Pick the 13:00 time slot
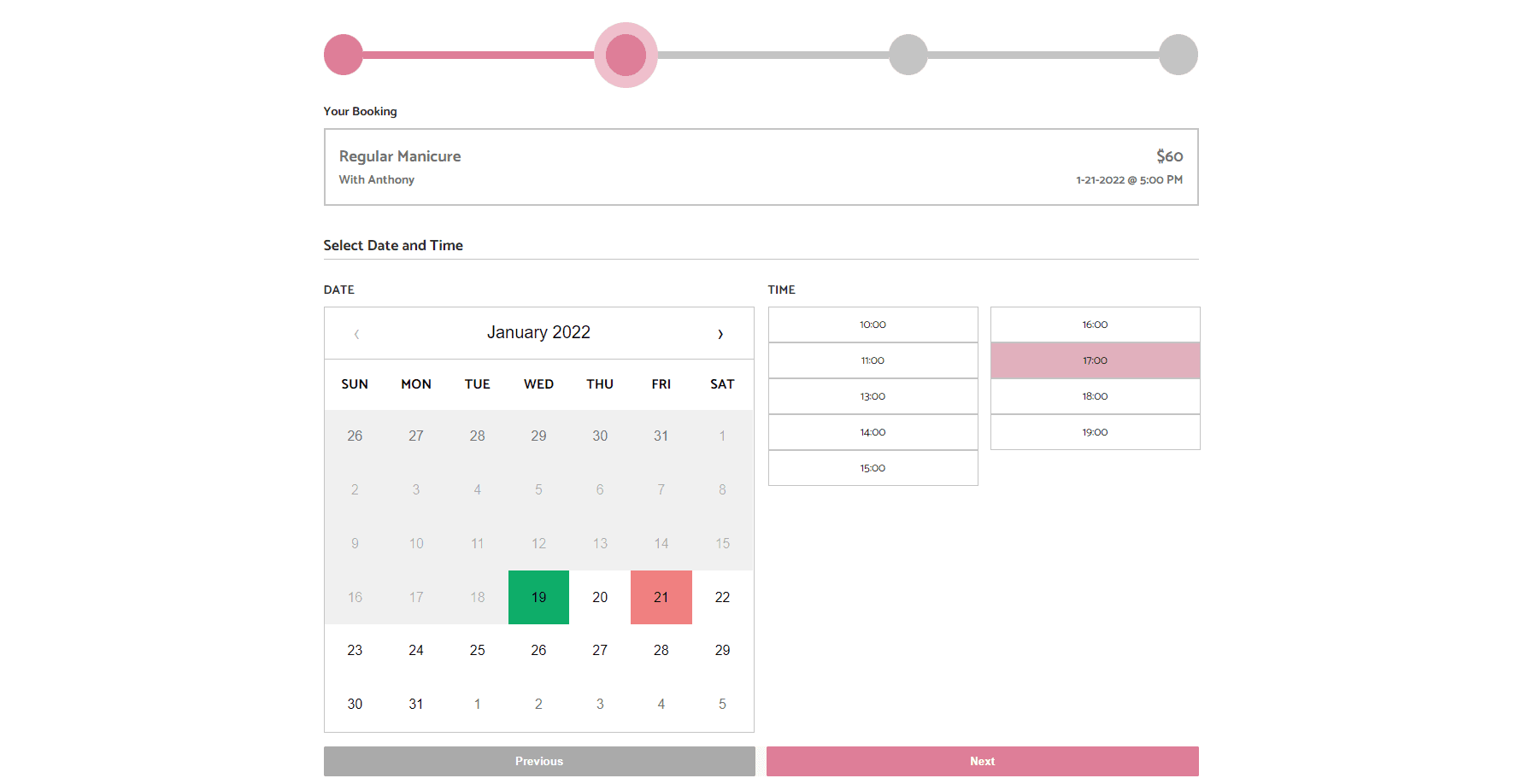The height and width of the screenshot is (784, 1516). [873, 396]
